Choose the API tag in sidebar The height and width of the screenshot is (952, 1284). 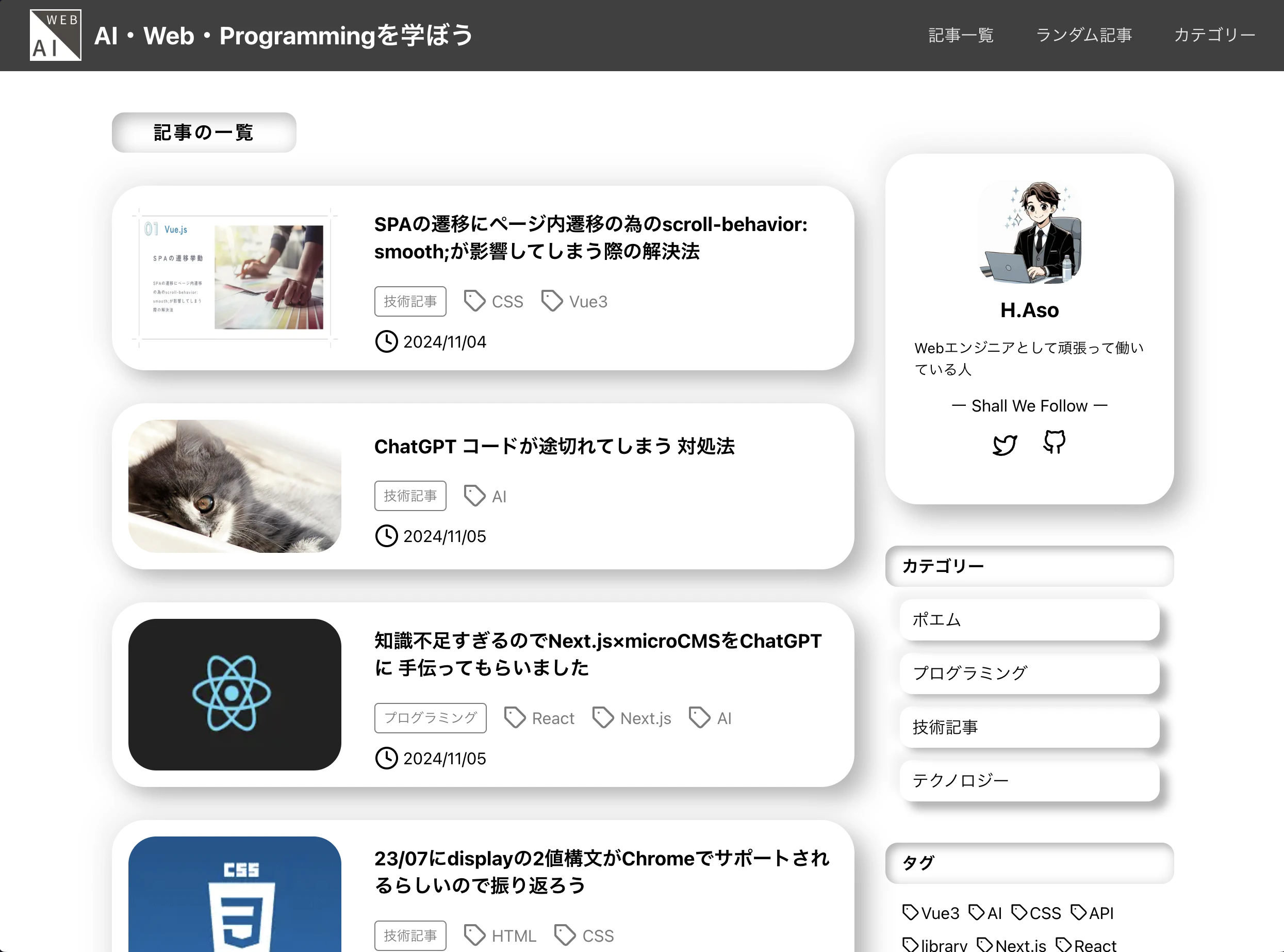[1092, 913]
